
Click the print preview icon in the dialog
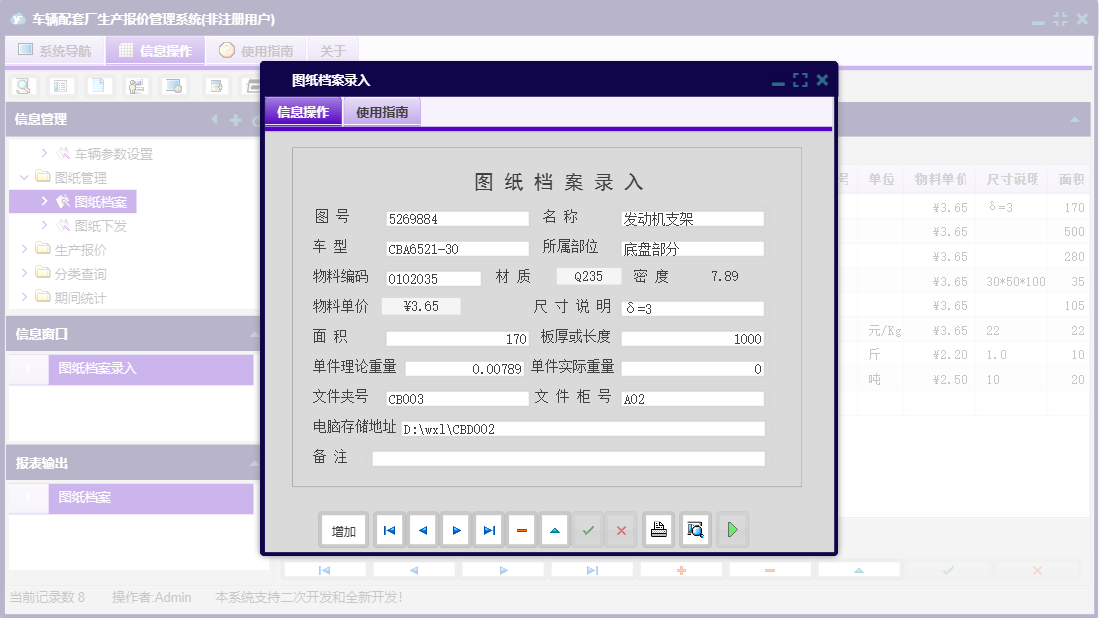(695, 530)
